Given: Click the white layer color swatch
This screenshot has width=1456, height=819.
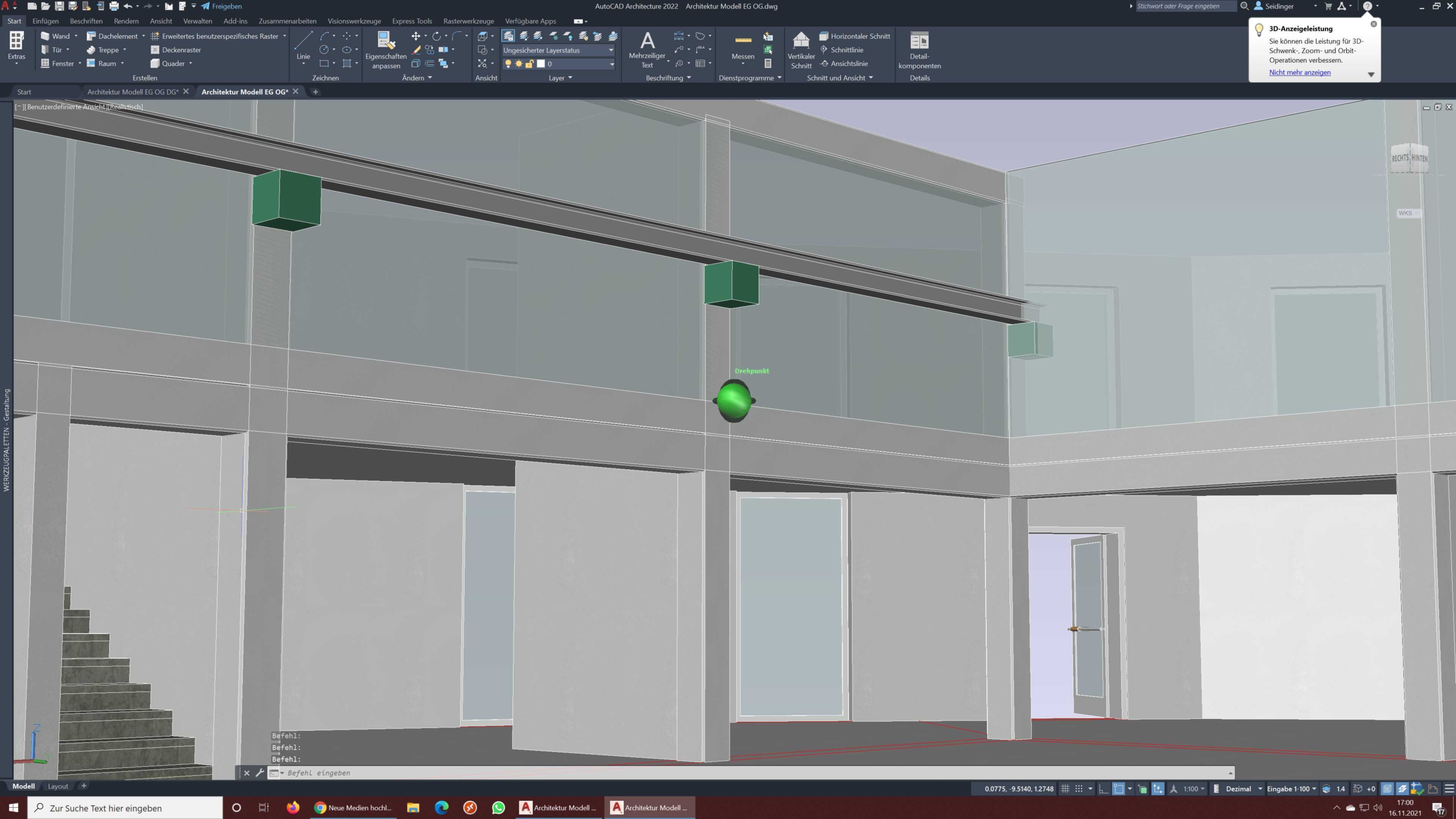Looking at the screenshot, I should [541, 64].
